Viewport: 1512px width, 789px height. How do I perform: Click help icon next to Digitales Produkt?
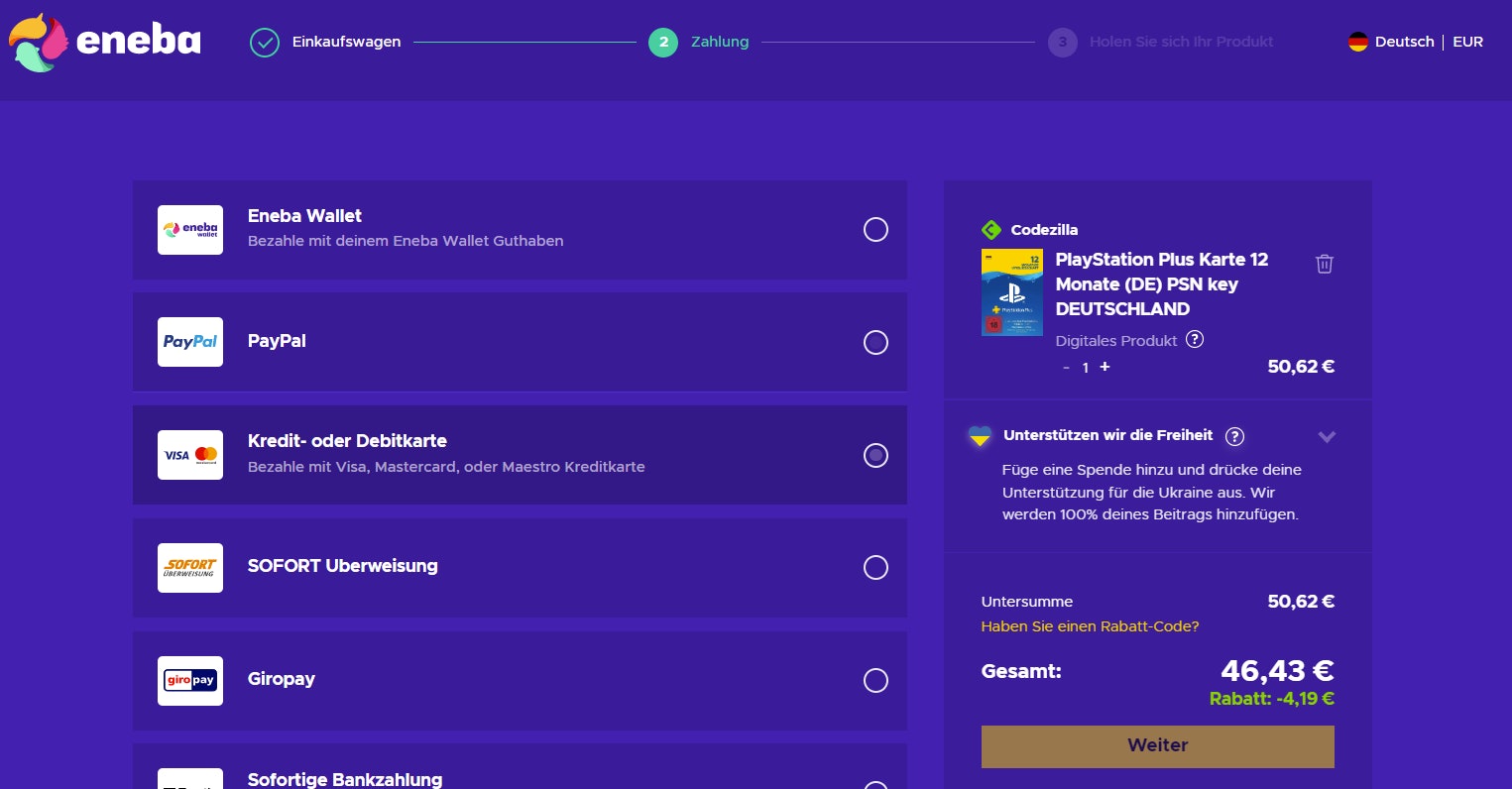[1195, 340]
